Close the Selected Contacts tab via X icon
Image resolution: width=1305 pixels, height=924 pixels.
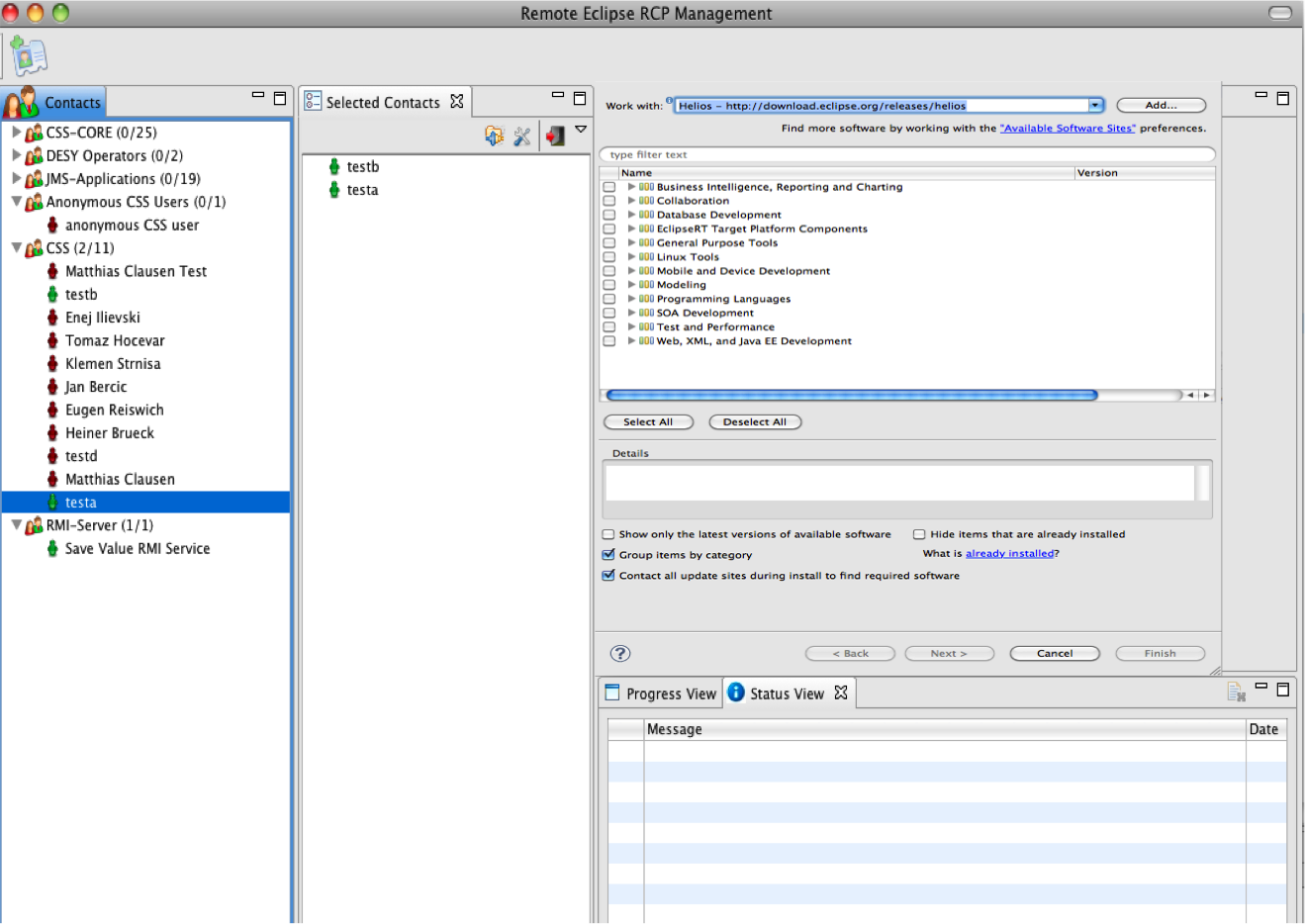coord(457,102)
